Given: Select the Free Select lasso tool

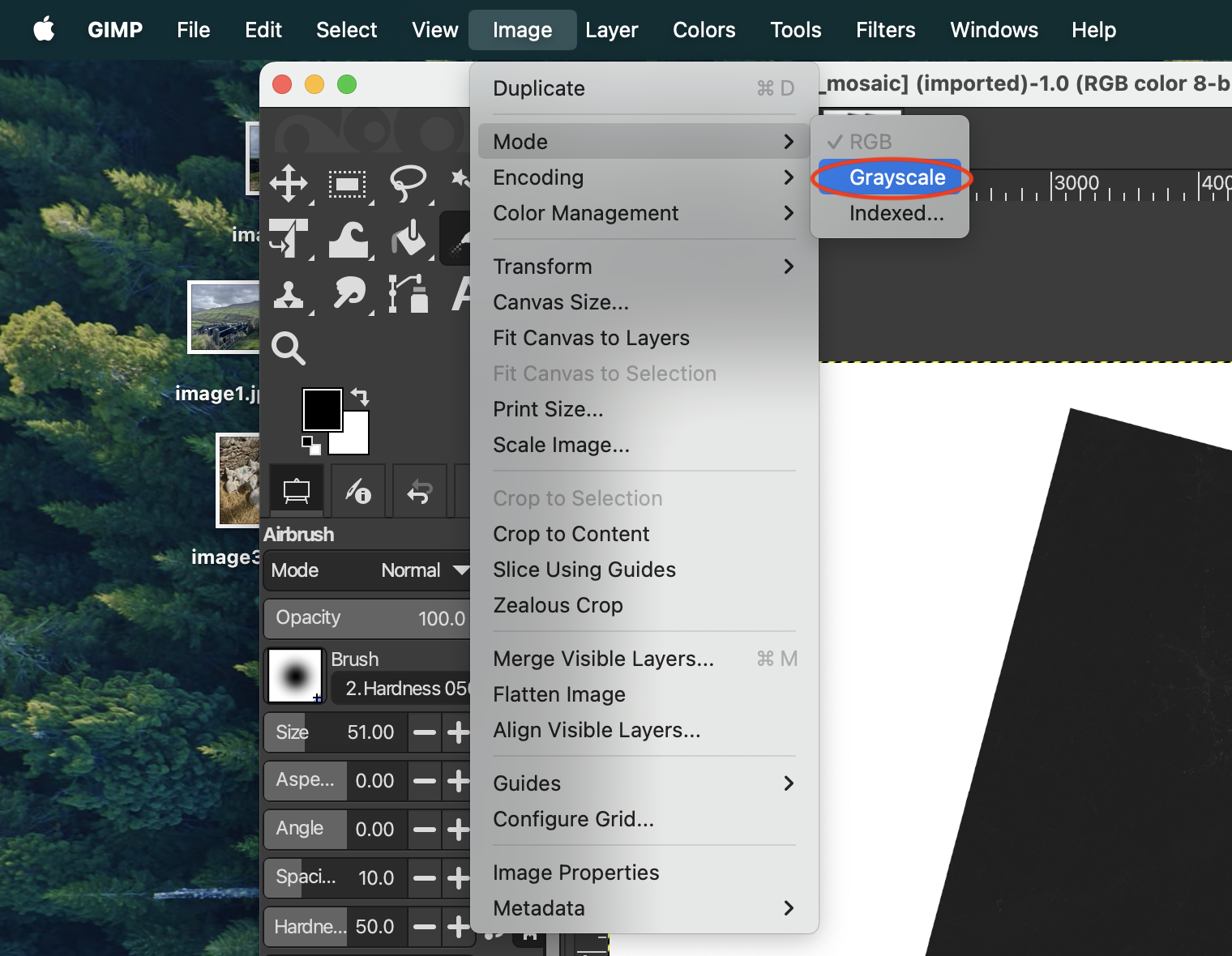Looking at the screenshot, I should 408,184.
